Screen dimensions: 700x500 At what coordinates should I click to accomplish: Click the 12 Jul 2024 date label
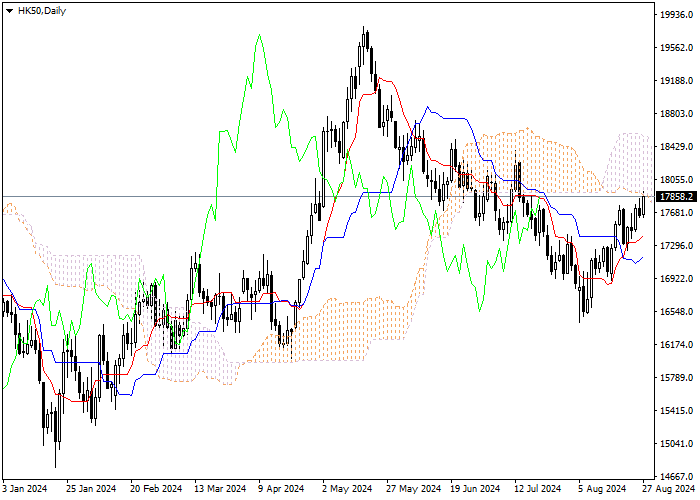pos(538,489)
